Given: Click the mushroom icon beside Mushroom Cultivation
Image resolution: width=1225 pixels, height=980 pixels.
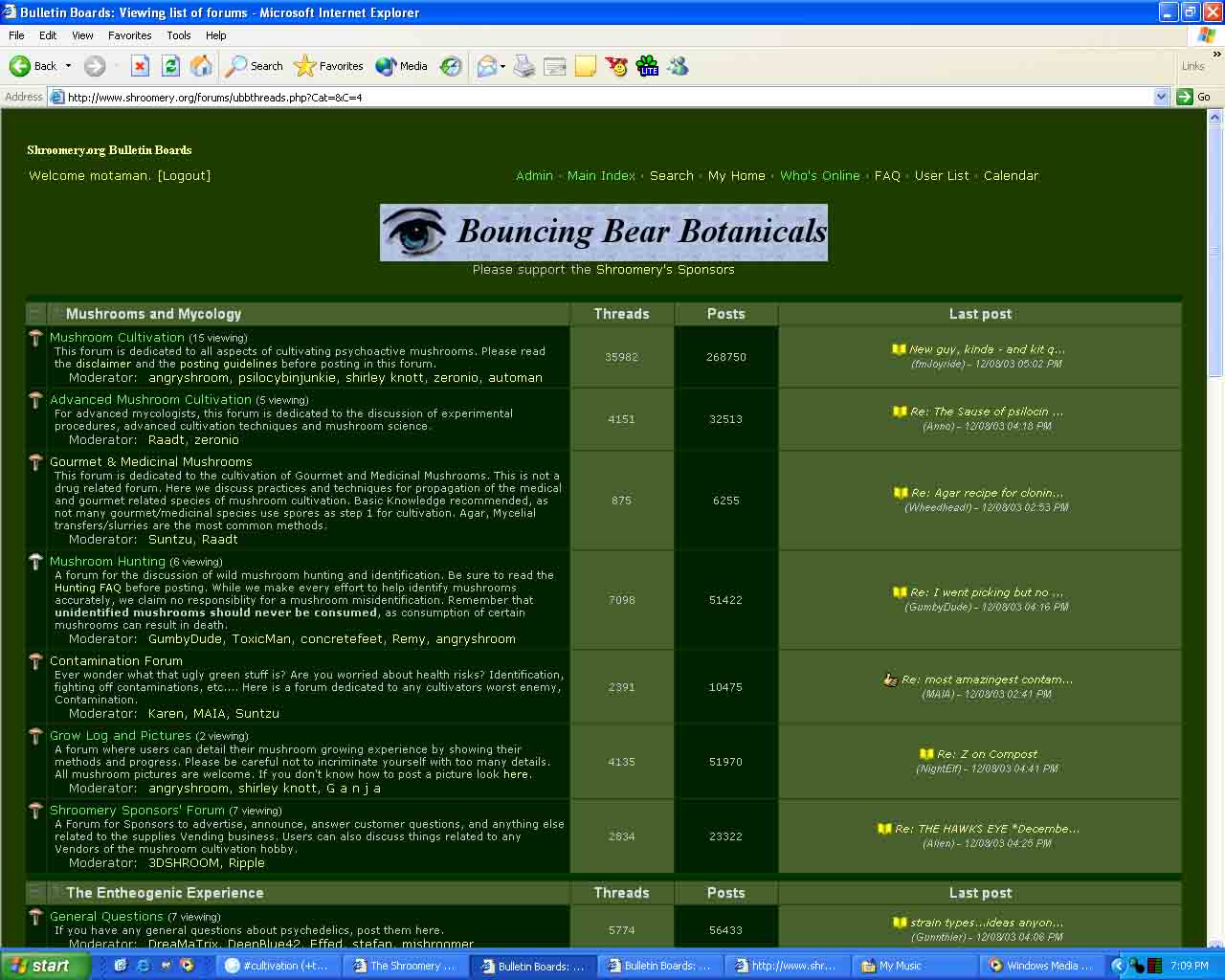Looking at the screenshot, I should click(x=35, y=338).
